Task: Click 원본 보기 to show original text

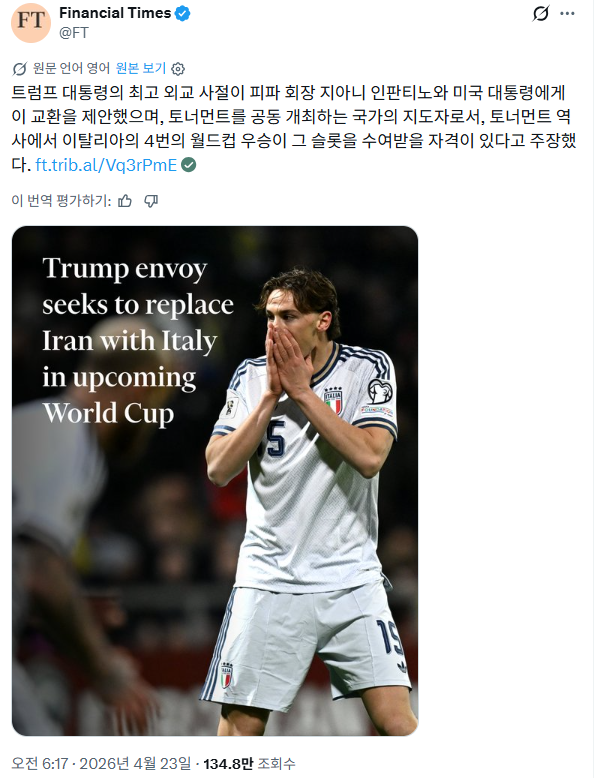Action: [x=141, y=68]
